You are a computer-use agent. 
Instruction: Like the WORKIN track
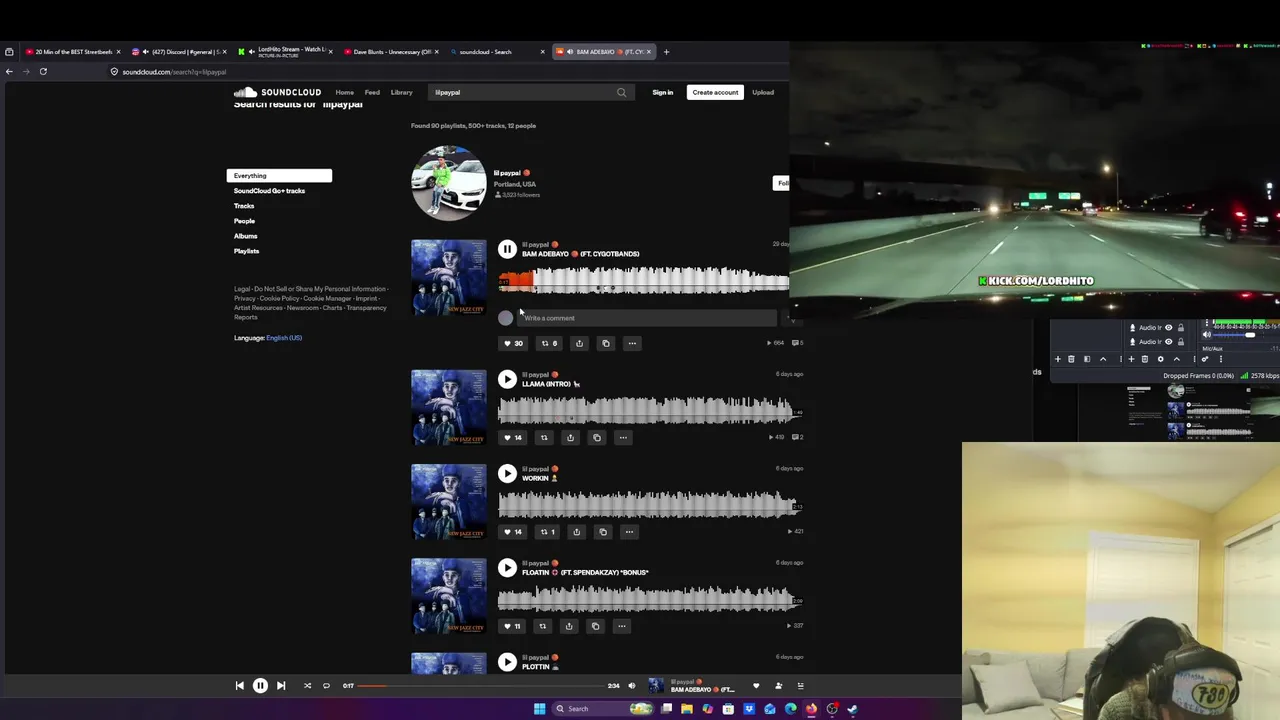pyautogui.click(x=512, y=532)
